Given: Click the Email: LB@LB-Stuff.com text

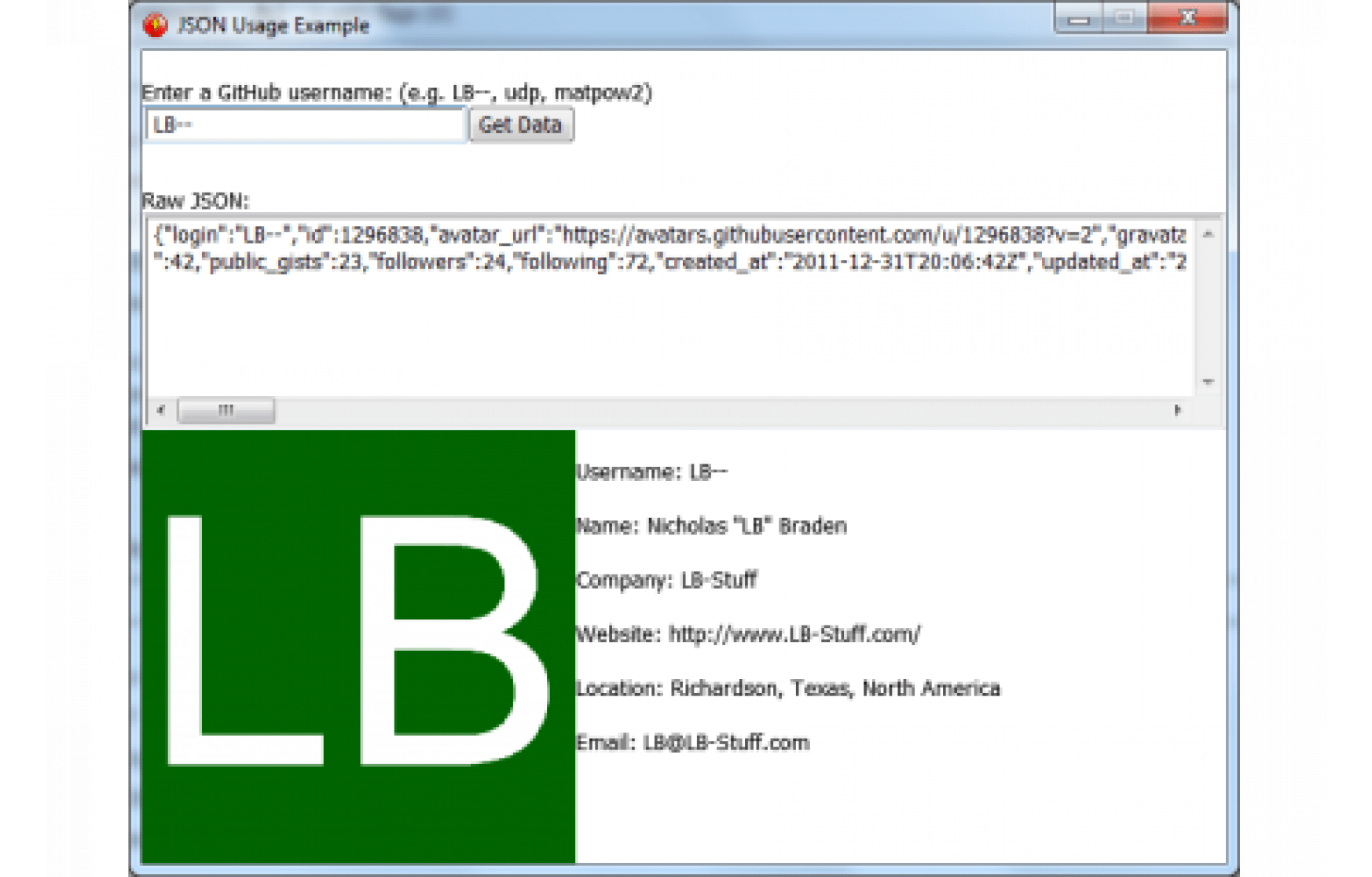Looking at the screenshot, I should [692, 743].
